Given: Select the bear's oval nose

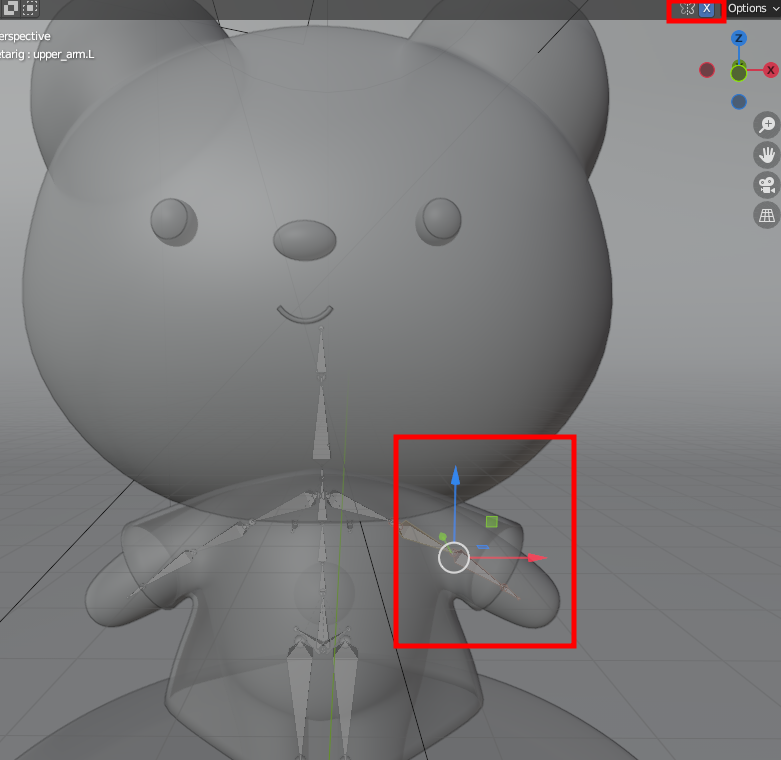Looking at the screenshot, I should click(x=305, y=240).
